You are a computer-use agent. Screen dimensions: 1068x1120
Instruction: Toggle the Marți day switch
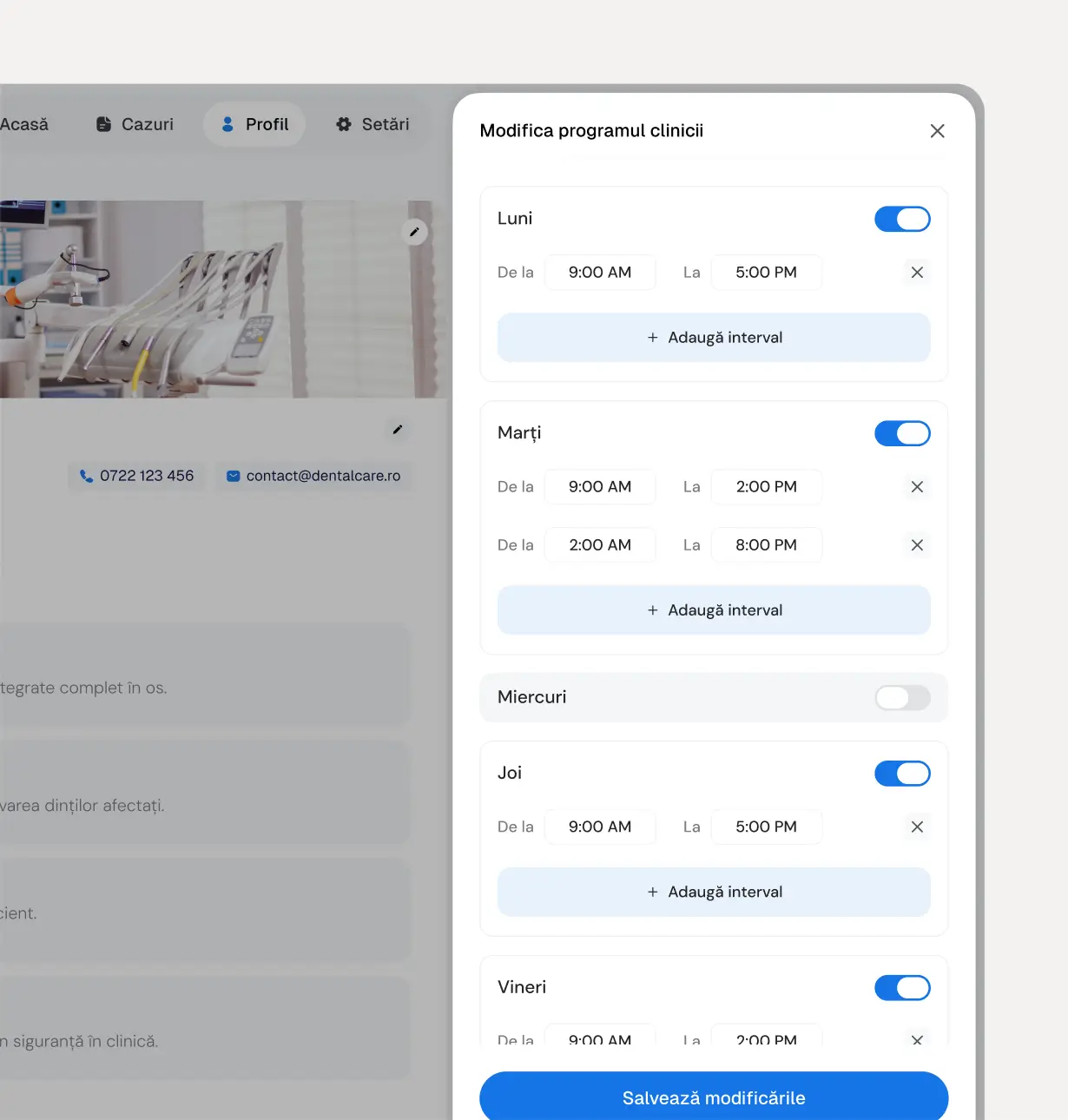(902, 433)
